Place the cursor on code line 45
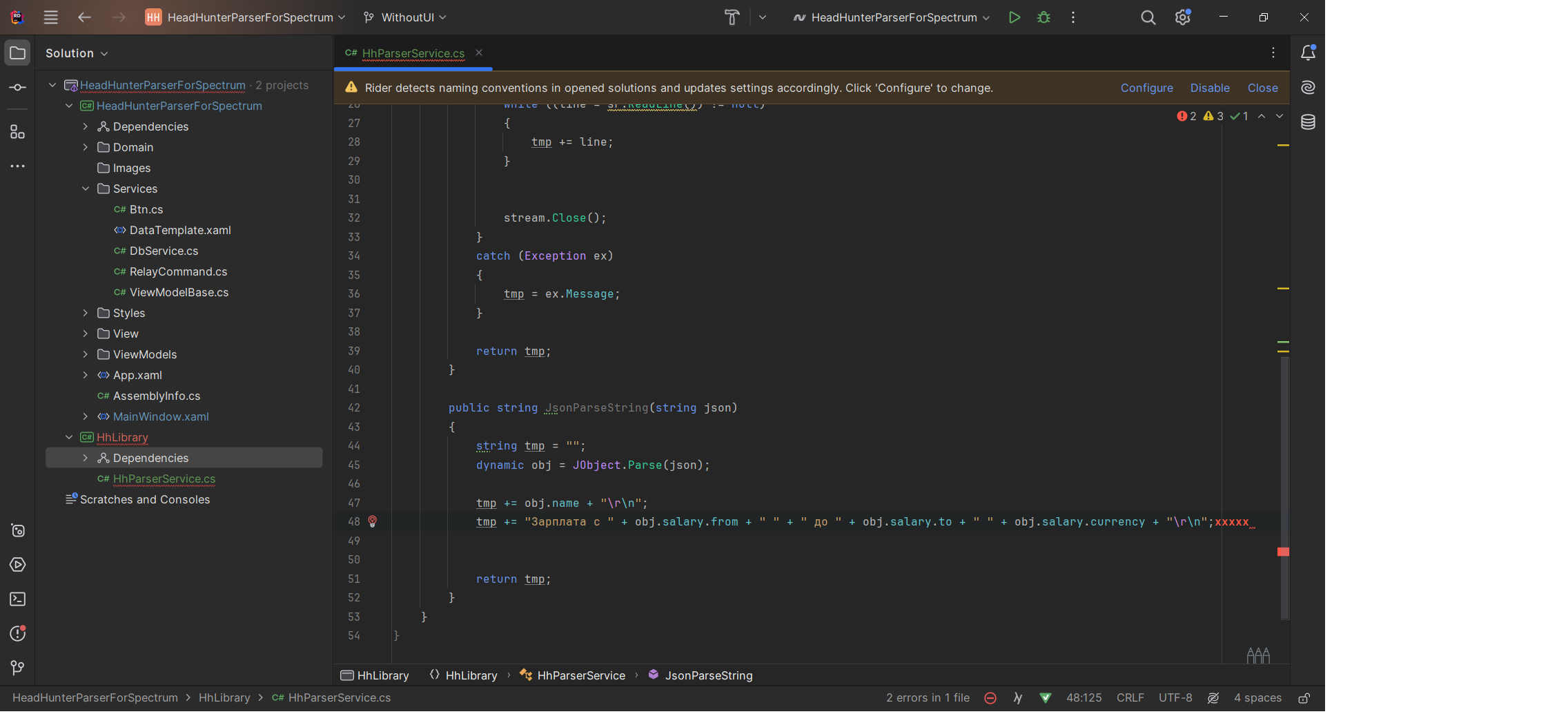The height and width of the screenshot is (723, 1568). click(593, 465)
